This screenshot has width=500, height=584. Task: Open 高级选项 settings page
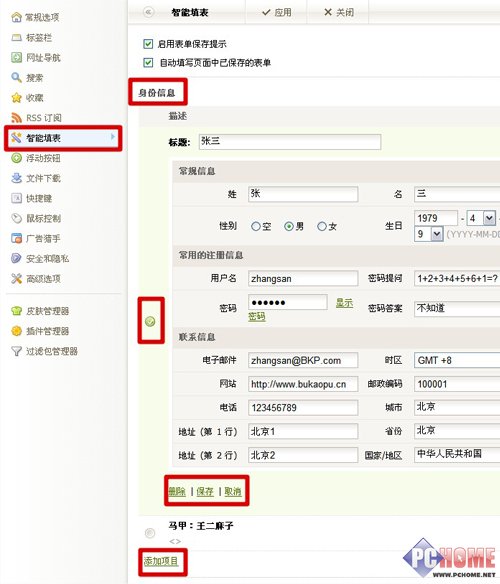point(43,279)
